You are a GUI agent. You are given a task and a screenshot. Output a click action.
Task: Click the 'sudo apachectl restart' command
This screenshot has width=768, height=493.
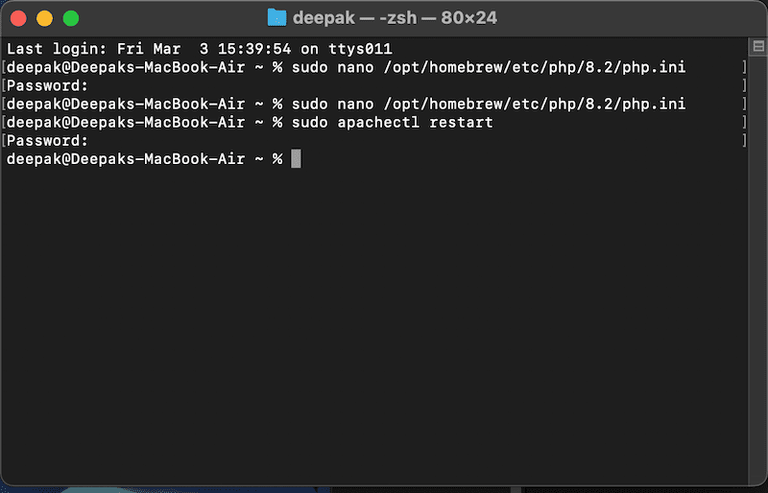pos(392,122)
